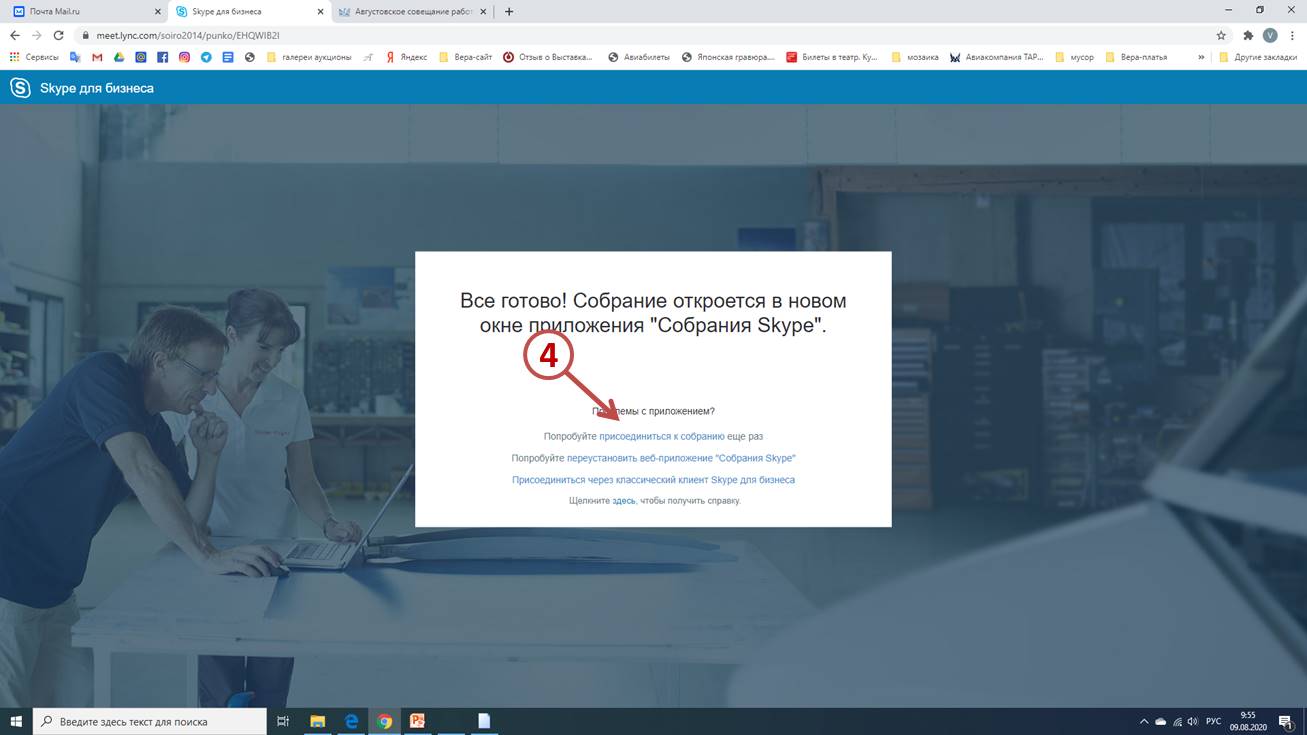
Task: Expand hidden bookmarks with the chevron
Action: click(x=1201, y=57)
